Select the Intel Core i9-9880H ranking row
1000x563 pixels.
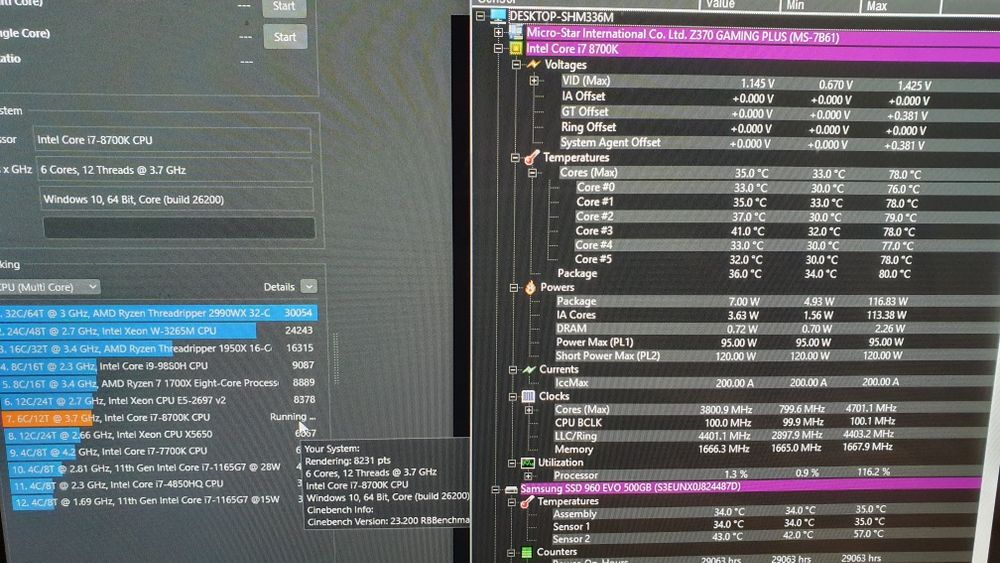pos(158,365)
